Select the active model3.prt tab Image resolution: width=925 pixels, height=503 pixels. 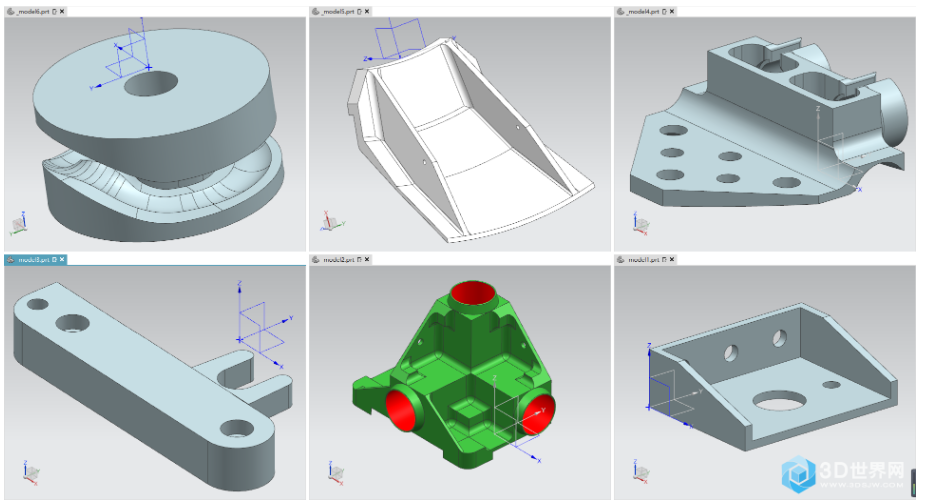[30, 260]
